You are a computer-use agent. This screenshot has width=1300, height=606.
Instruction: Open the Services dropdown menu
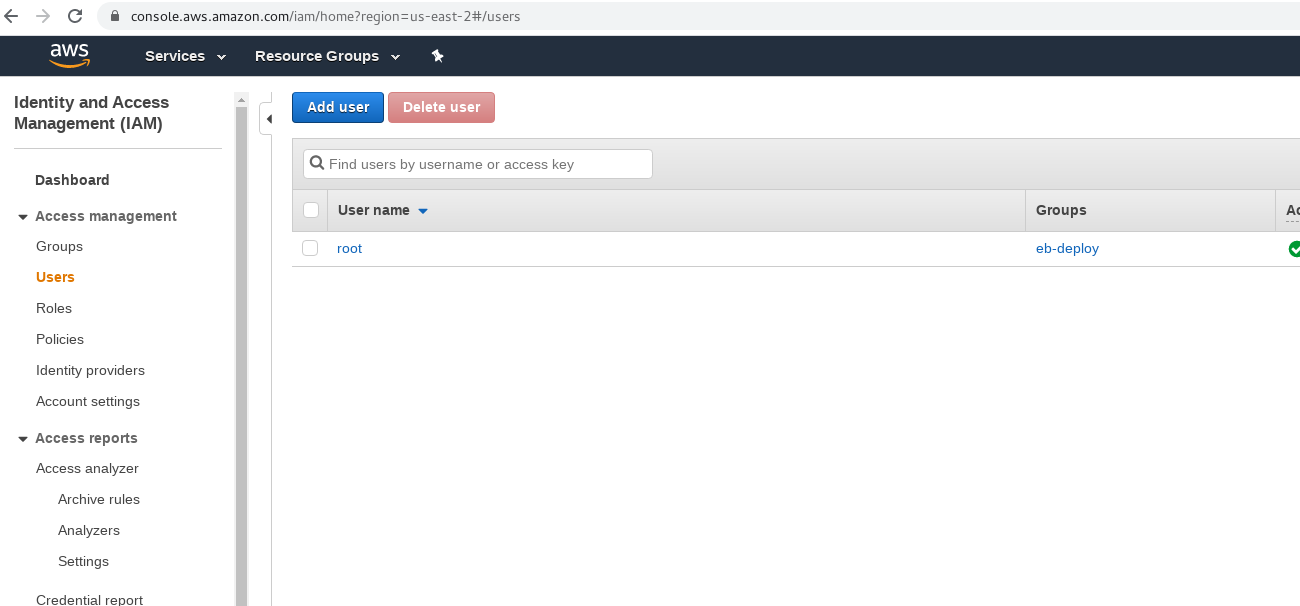coord(185,56)
